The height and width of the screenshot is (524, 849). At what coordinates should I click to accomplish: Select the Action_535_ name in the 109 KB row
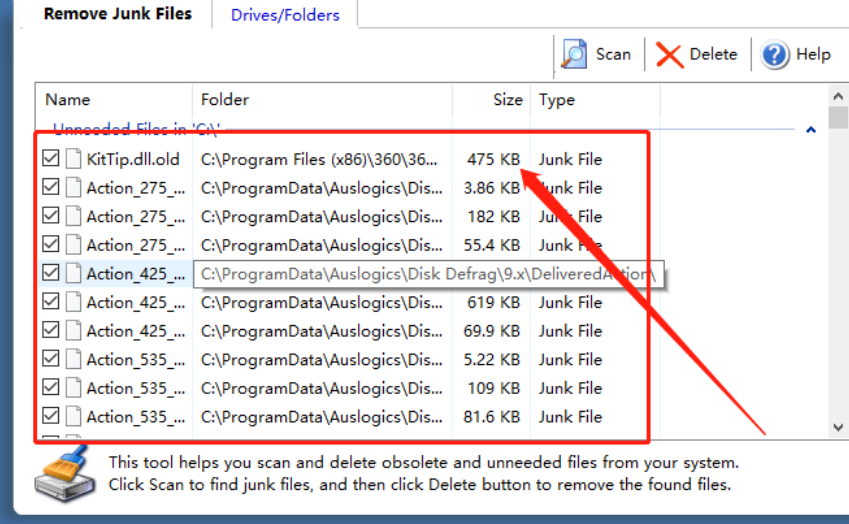(136, 389)
